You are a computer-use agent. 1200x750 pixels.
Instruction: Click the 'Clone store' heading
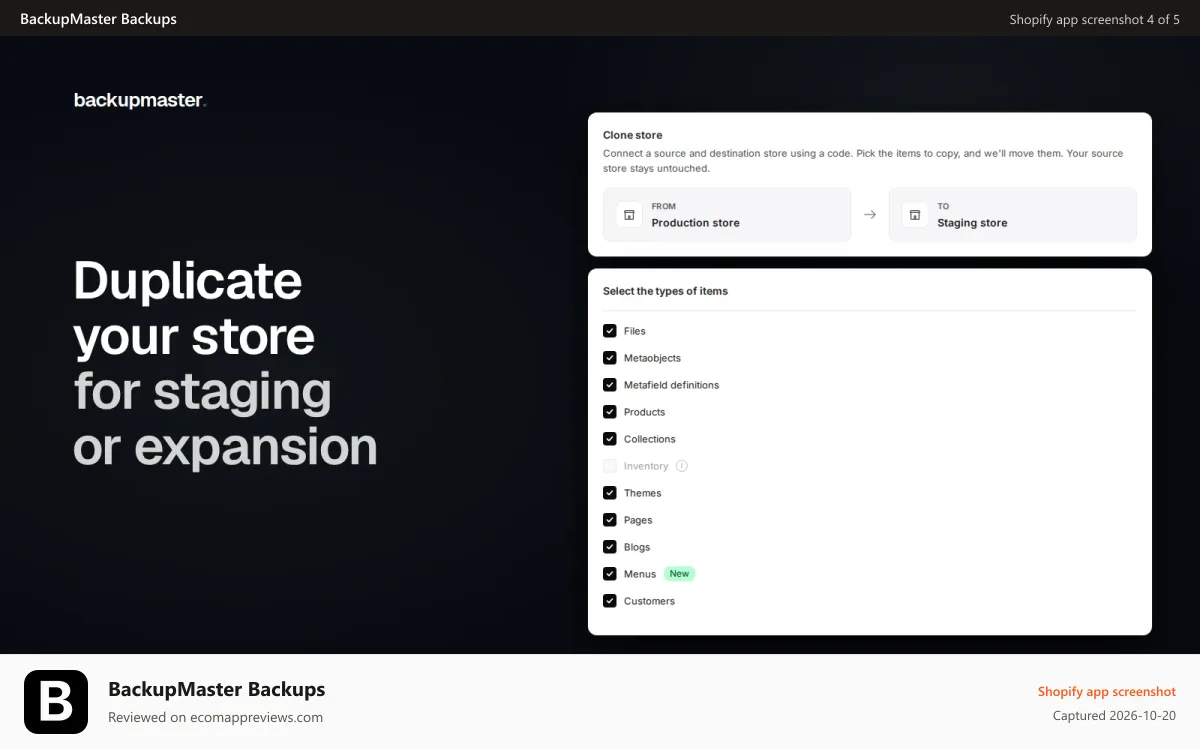pyautogui.click(x=633, y=135)
